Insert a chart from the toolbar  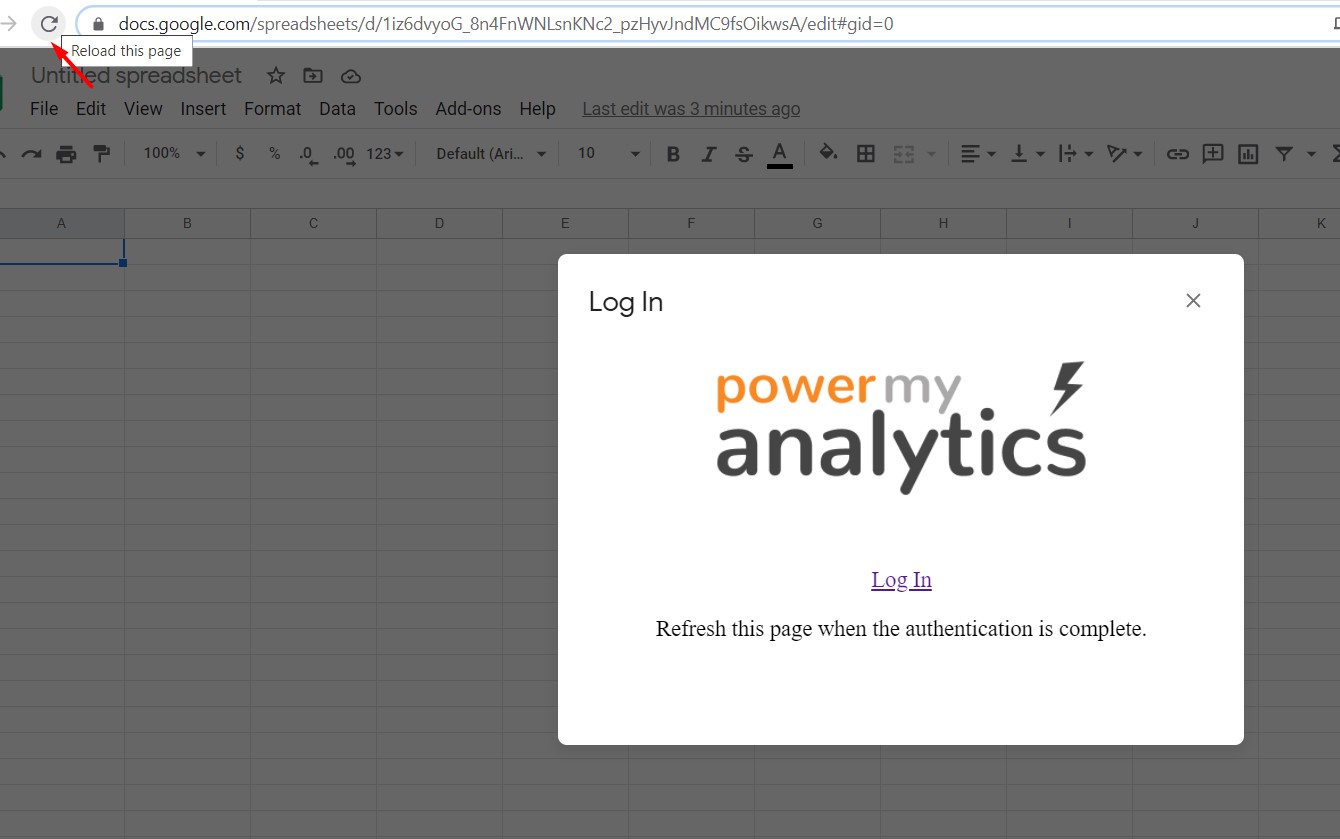click(1247, 153)
